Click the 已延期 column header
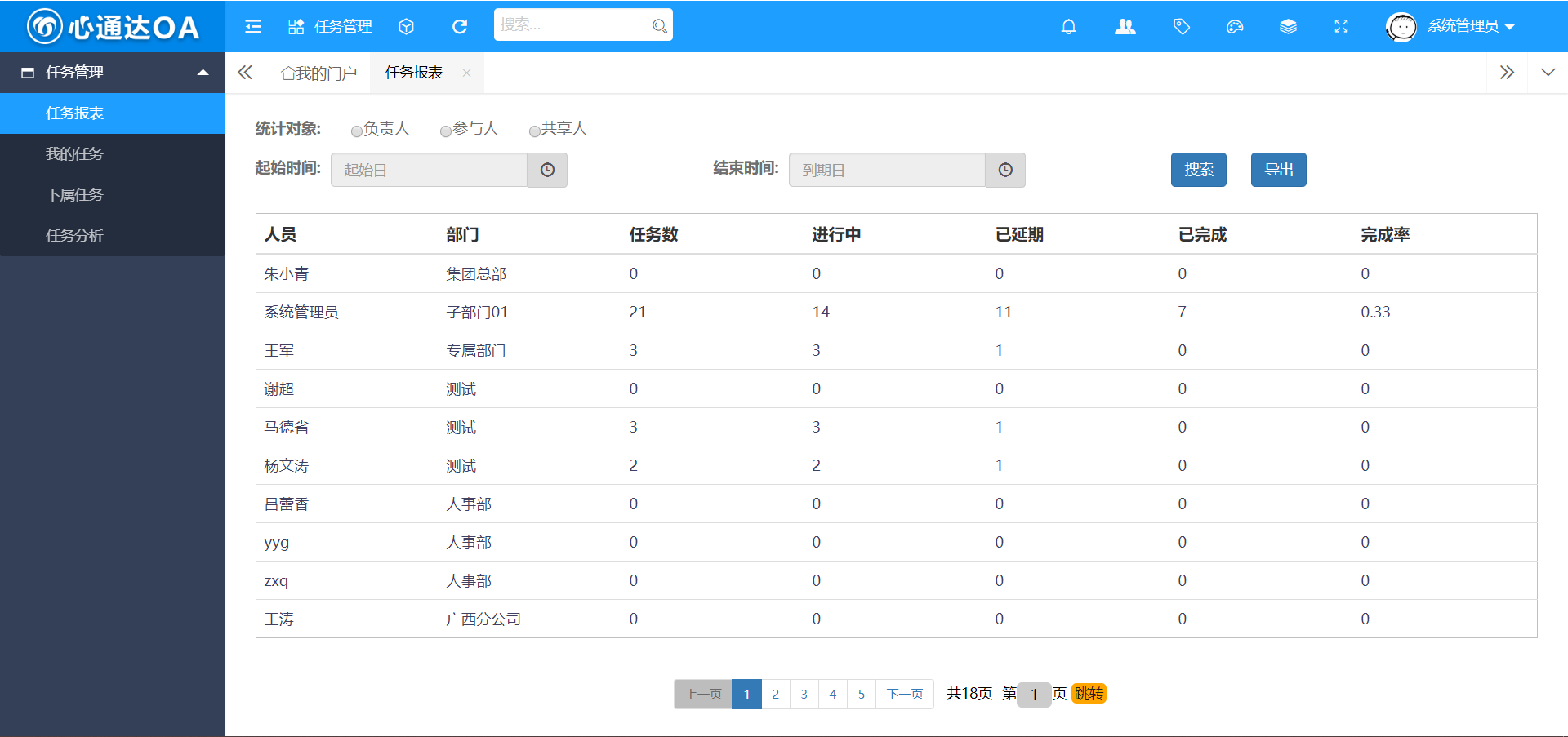 coord(1019,234)
